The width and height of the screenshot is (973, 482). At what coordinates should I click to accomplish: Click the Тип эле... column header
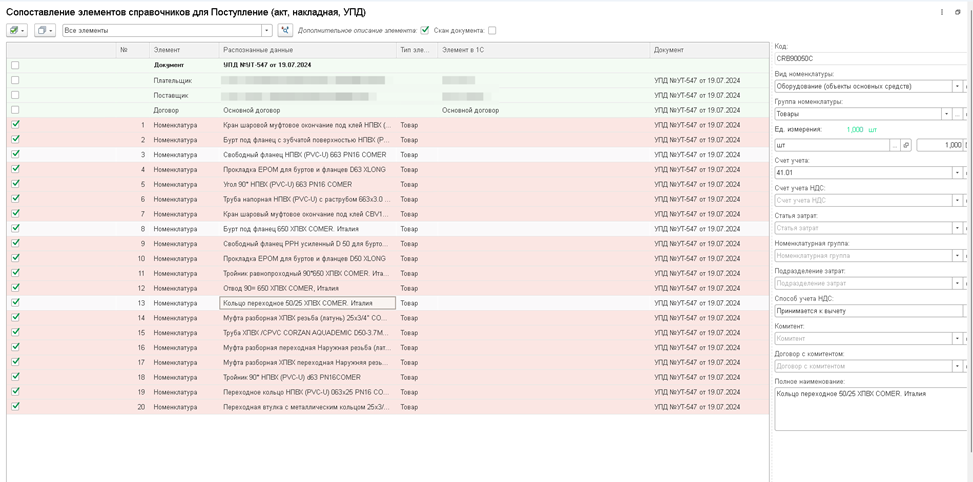417,50
